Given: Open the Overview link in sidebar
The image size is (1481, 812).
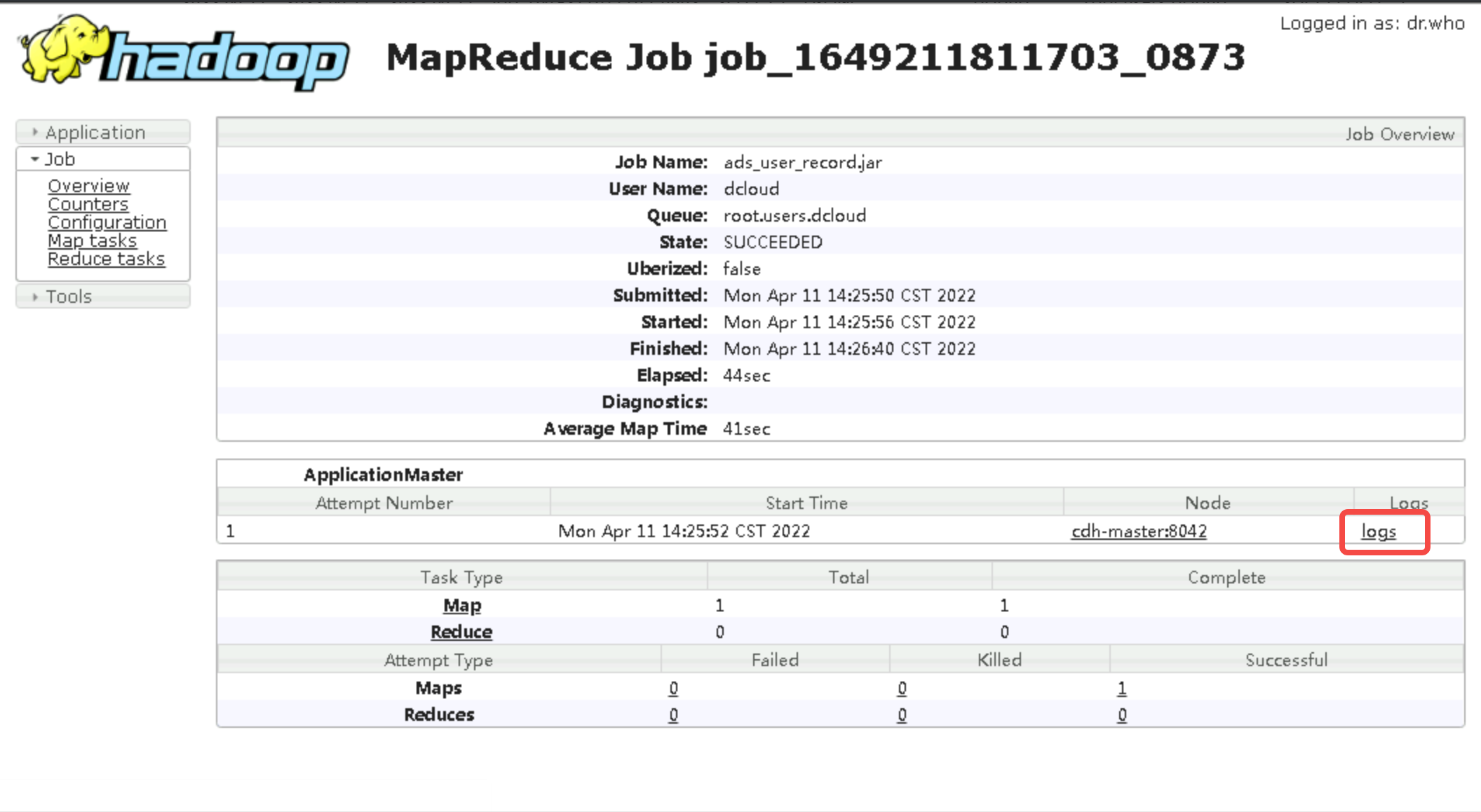Looking at the screenshot, I should coord(88,186).
